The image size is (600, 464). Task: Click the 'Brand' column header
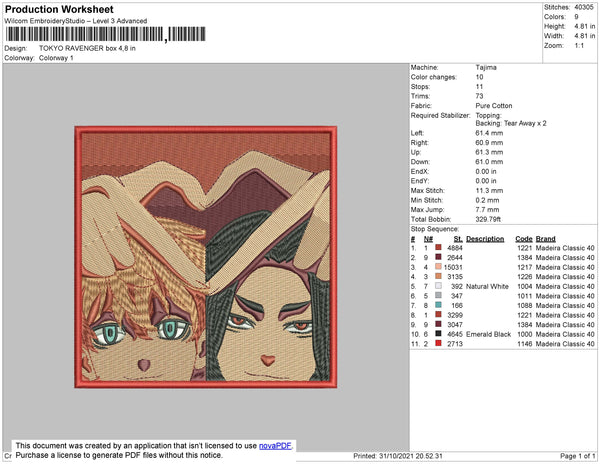coord(546,239)
